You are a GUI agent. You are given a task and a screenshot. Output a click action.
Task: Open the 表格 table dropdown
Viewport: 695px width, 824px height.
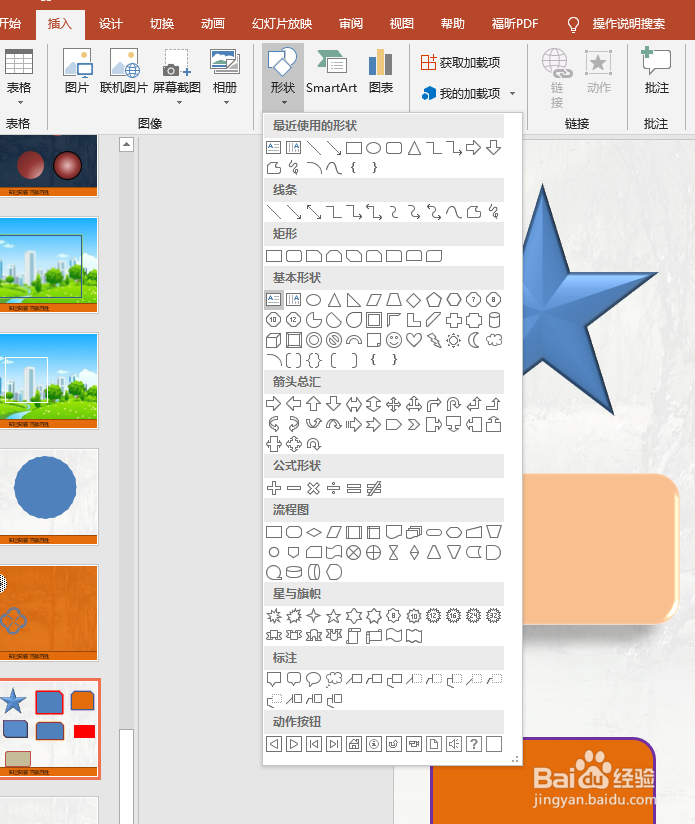(x=19, y=77)
